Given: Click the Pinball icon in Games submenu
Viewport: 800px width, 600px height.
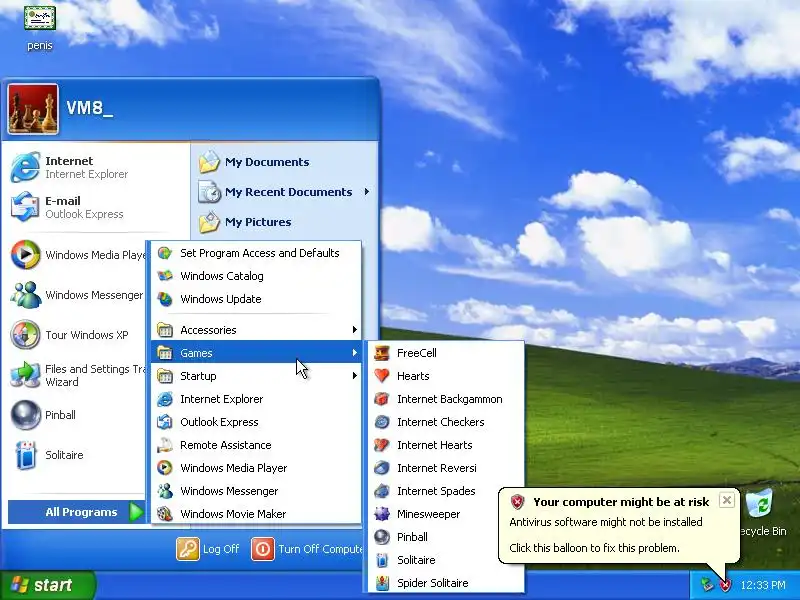Looking at the screenshot, I should tap(382, 537).
